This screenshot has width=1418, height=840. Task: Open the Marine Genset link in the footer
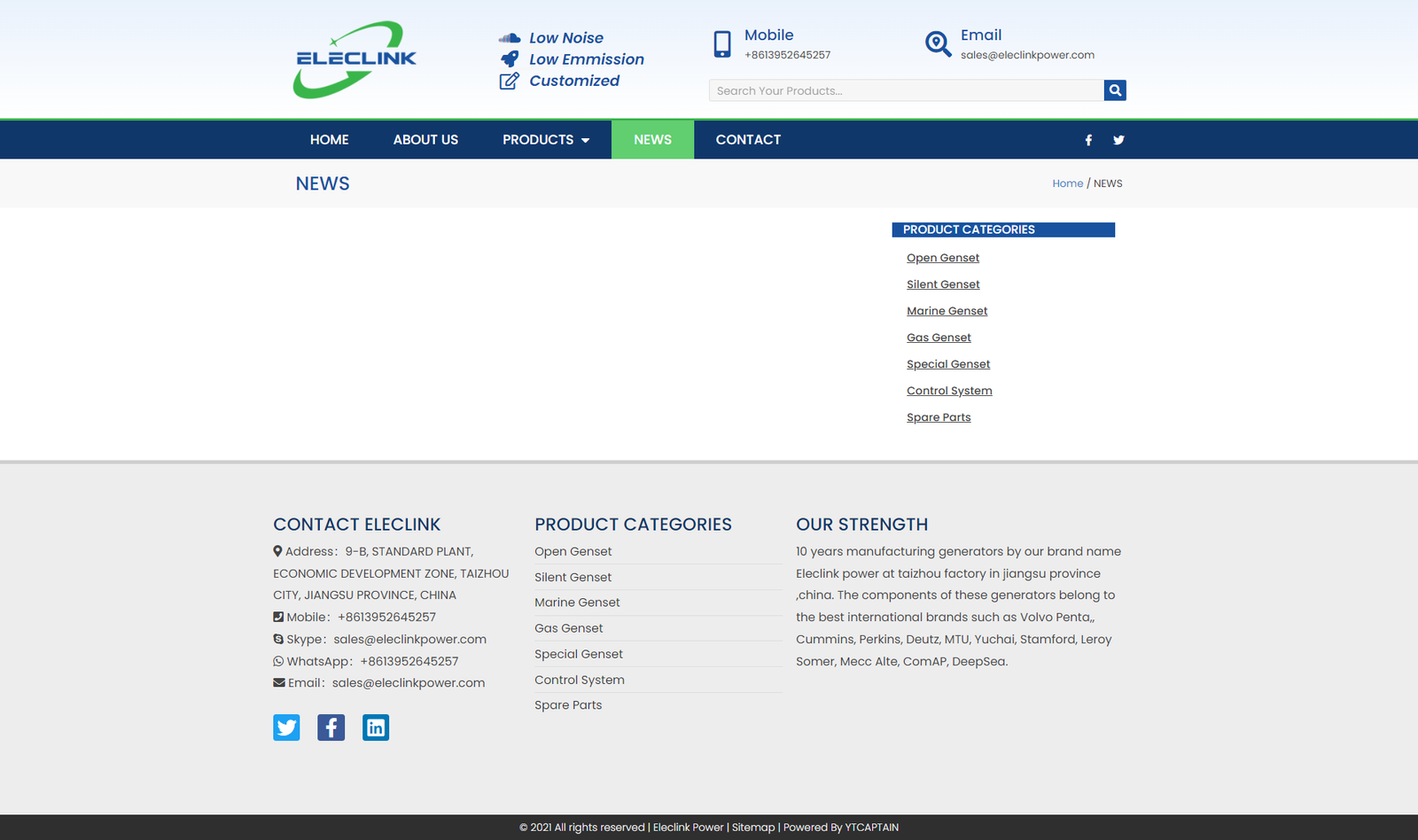(577, 603)
